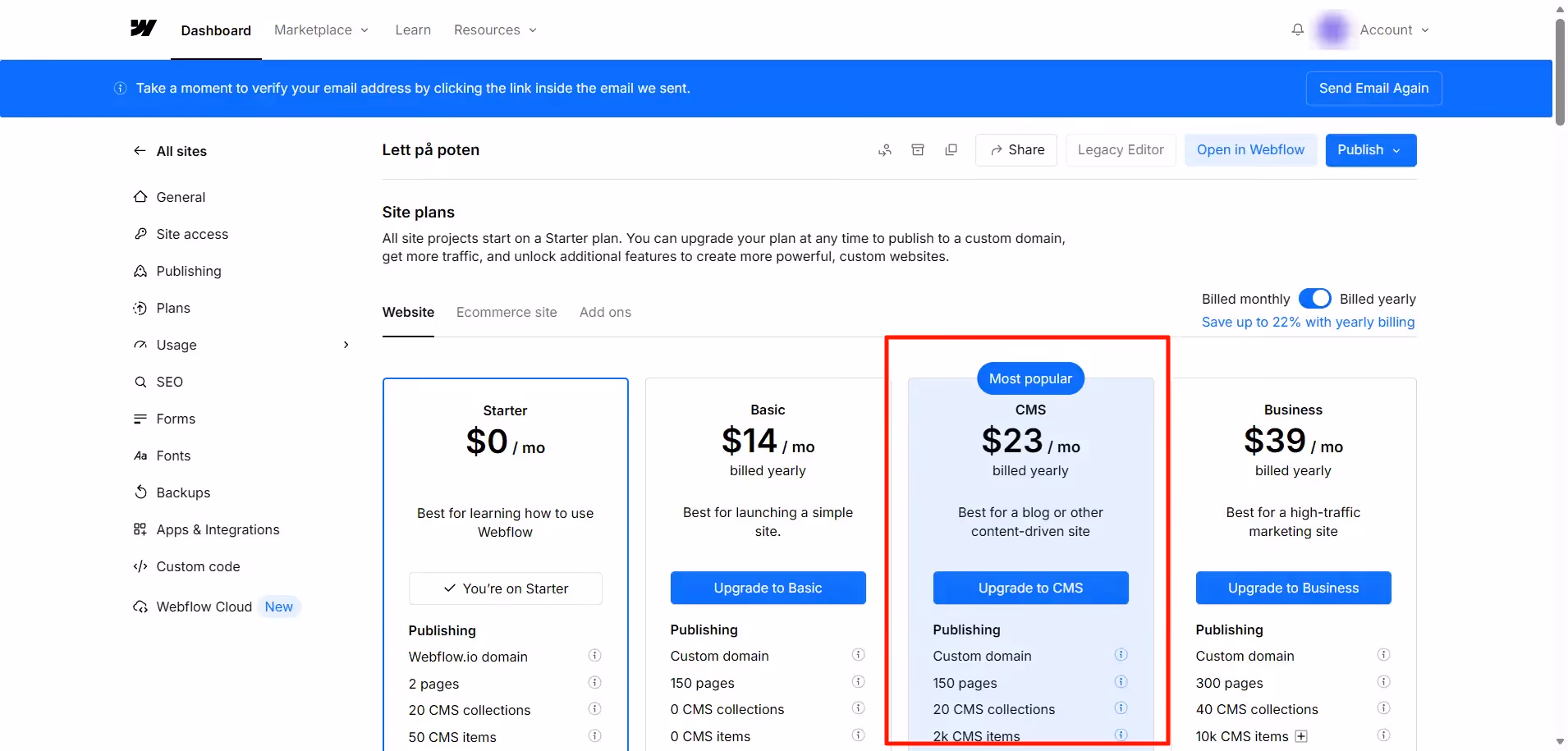Open the Marketplace dropdown menu

[321, 30]
